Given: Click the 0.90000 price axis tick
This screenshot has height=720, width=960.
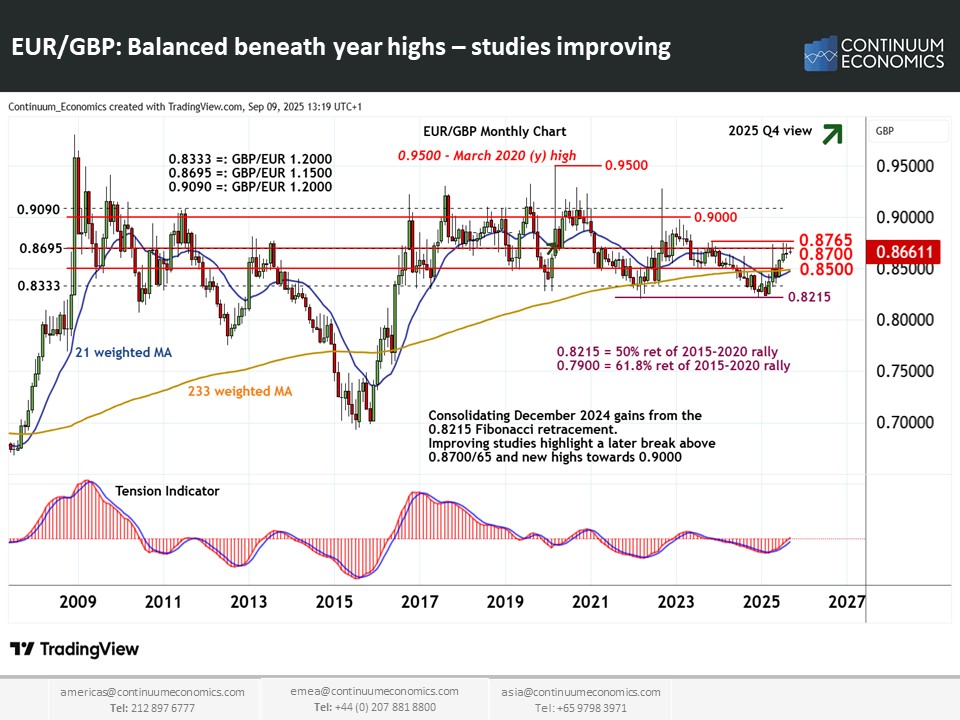Looking at the screenshot, I should coord(905,217).
